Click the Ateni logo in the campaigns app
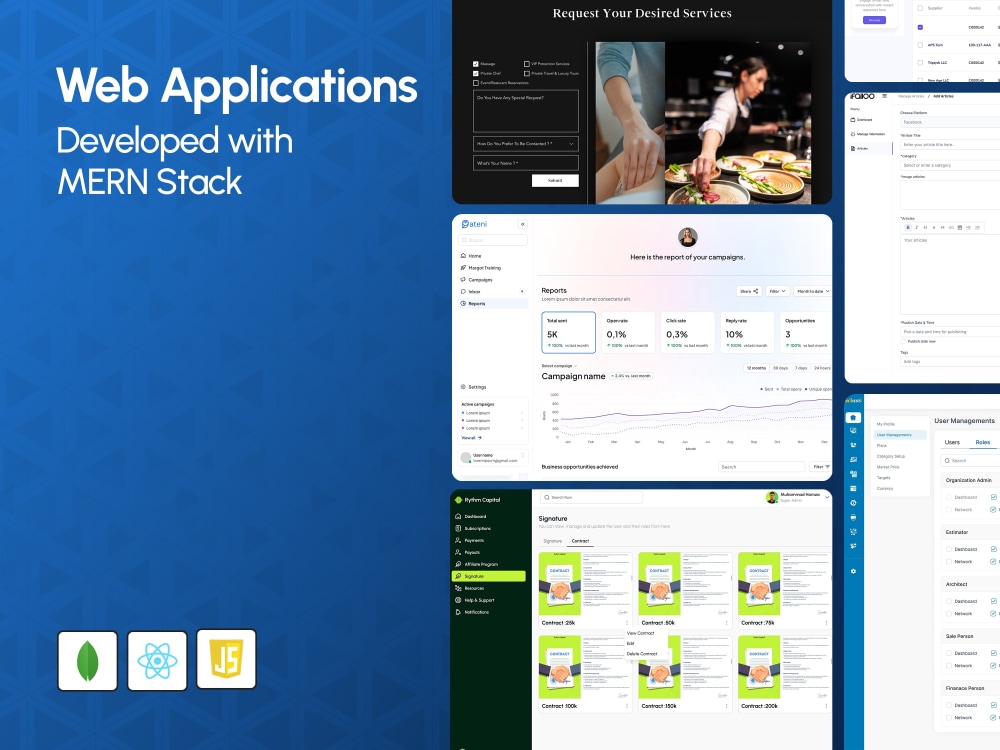Image resolution: width=1000 pixels, height=750 pixels. (x=474, y=224)
